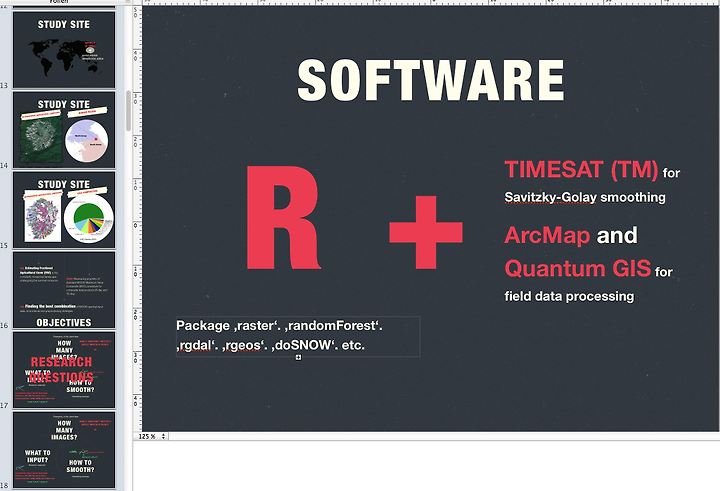Select slide 15 thumbnail with pie chart
Screen dimensions: 720x491
click(64, 210)
